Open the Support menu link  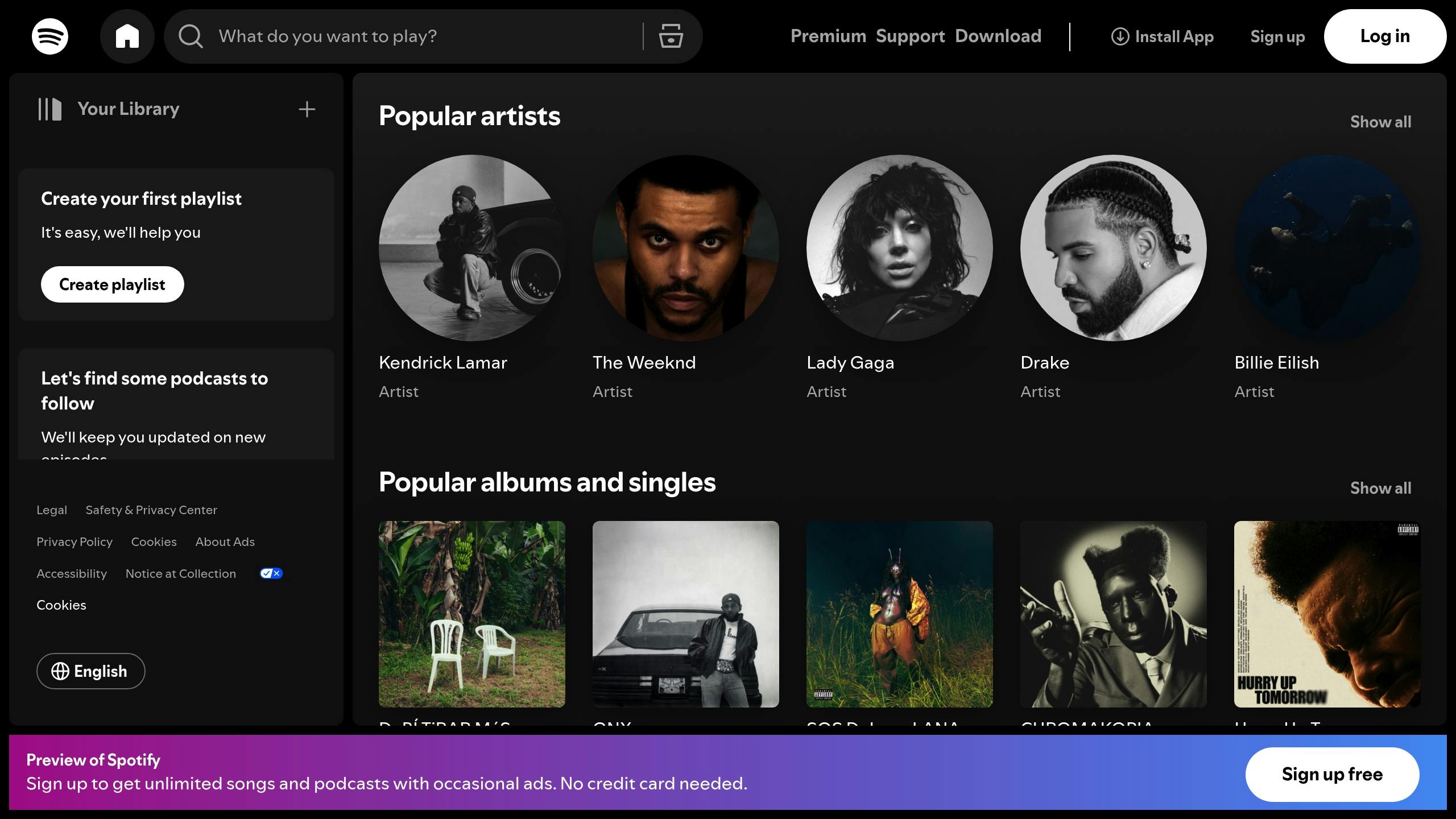coord(910,36)
